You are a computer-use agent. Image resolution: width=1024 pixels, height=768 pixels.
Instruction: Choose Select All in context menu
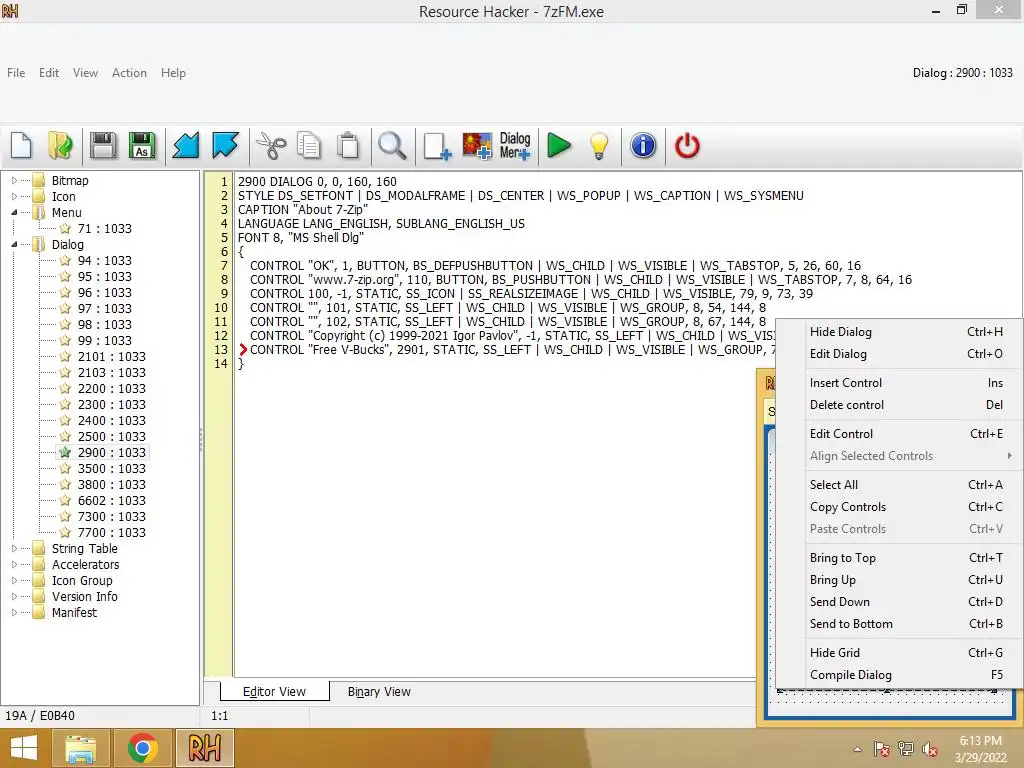[899, 485]
